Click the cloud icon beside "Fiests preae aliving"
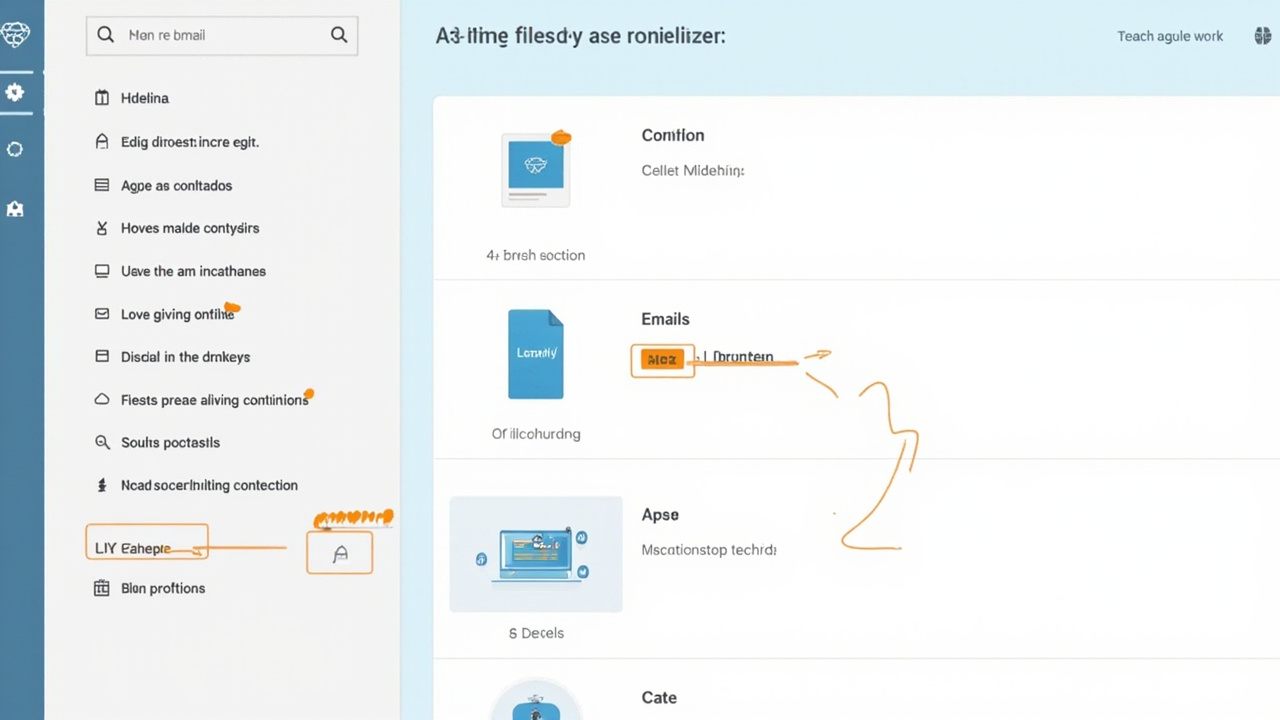Image resolution: width=1280 pixels, height=720 pixels. (x=101, y=400)
